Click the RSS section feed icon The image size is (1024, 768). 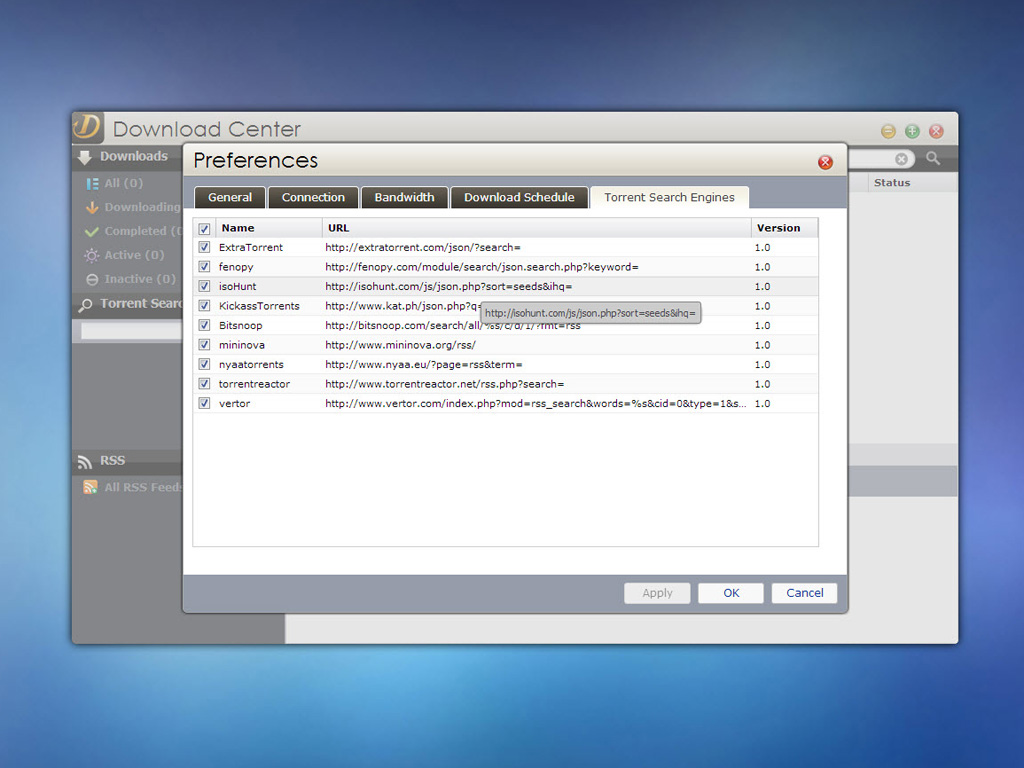(x=84, y=462)
